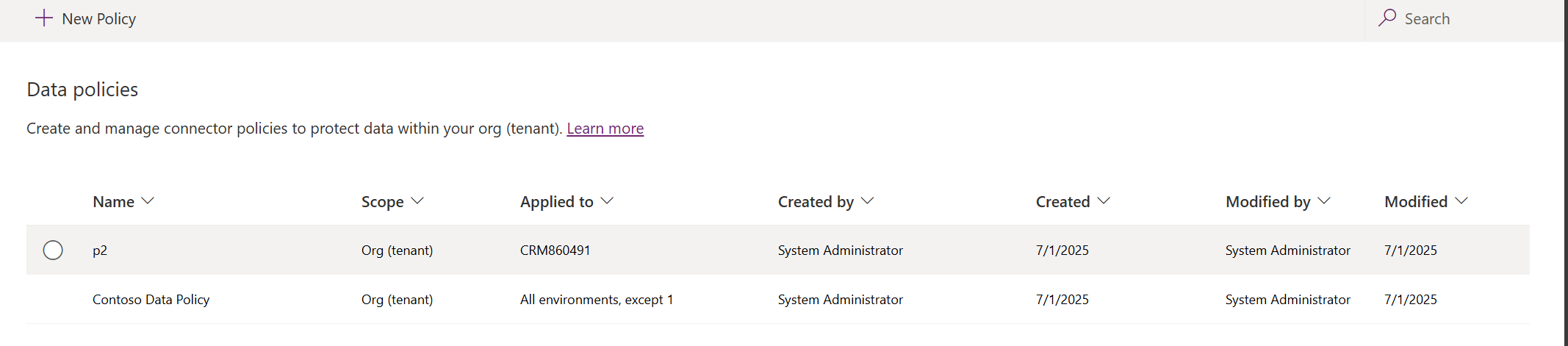Click the magnifier search icon
The image size is (1568, 346).
1387,18
